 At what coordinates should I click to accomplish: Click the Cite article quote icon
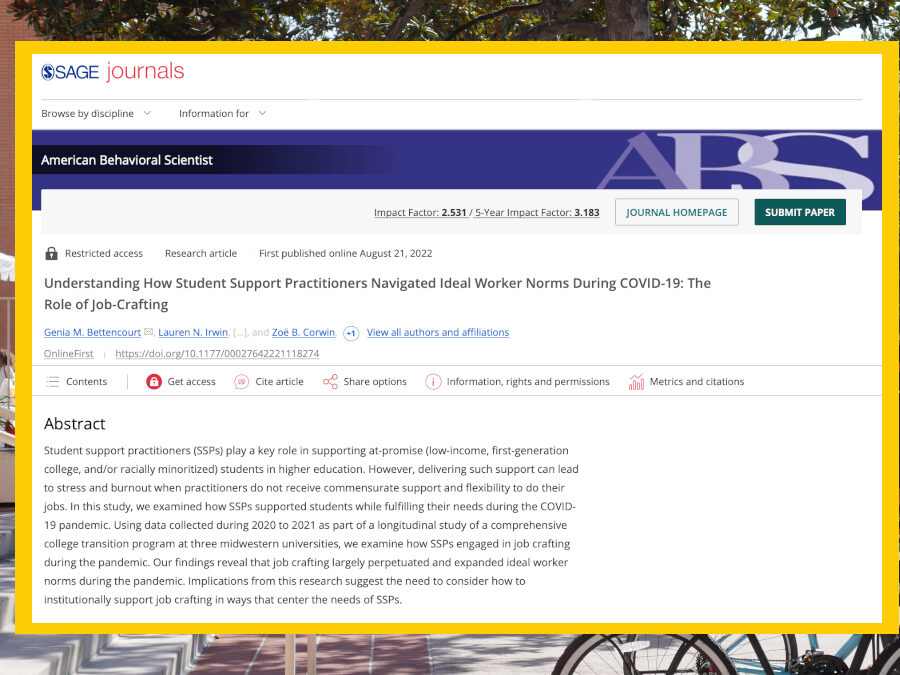coord(242,382)
